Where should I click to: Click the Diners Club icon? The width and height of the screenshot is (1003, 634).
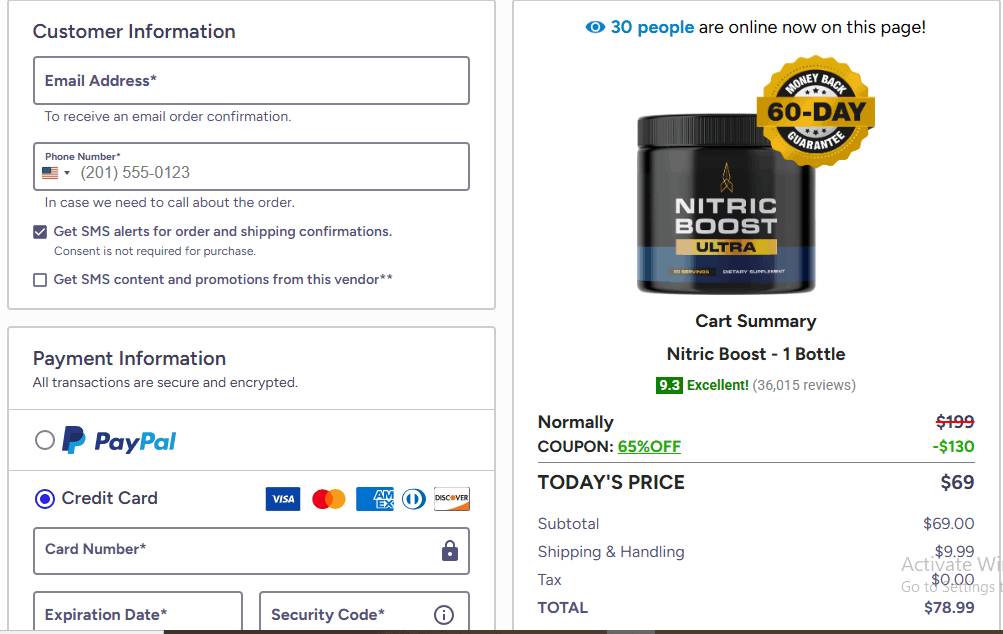click(413, 498)
